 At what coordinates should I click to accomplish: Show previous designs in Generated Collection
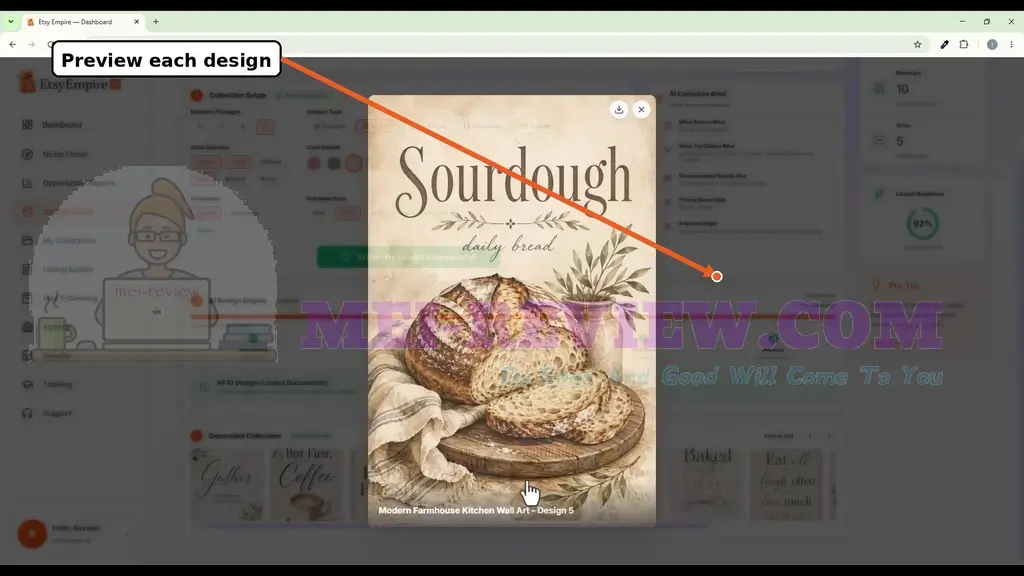[810, 436]
